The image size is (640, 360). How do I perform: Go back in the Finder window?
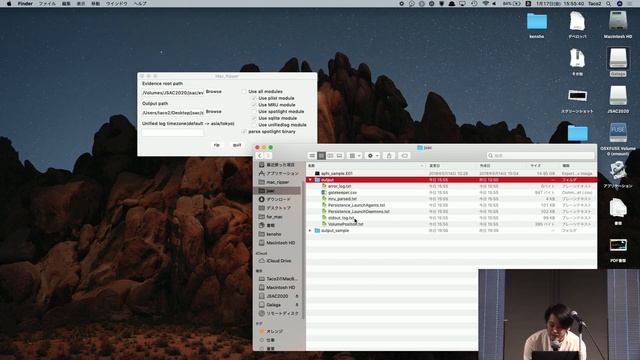260,156
